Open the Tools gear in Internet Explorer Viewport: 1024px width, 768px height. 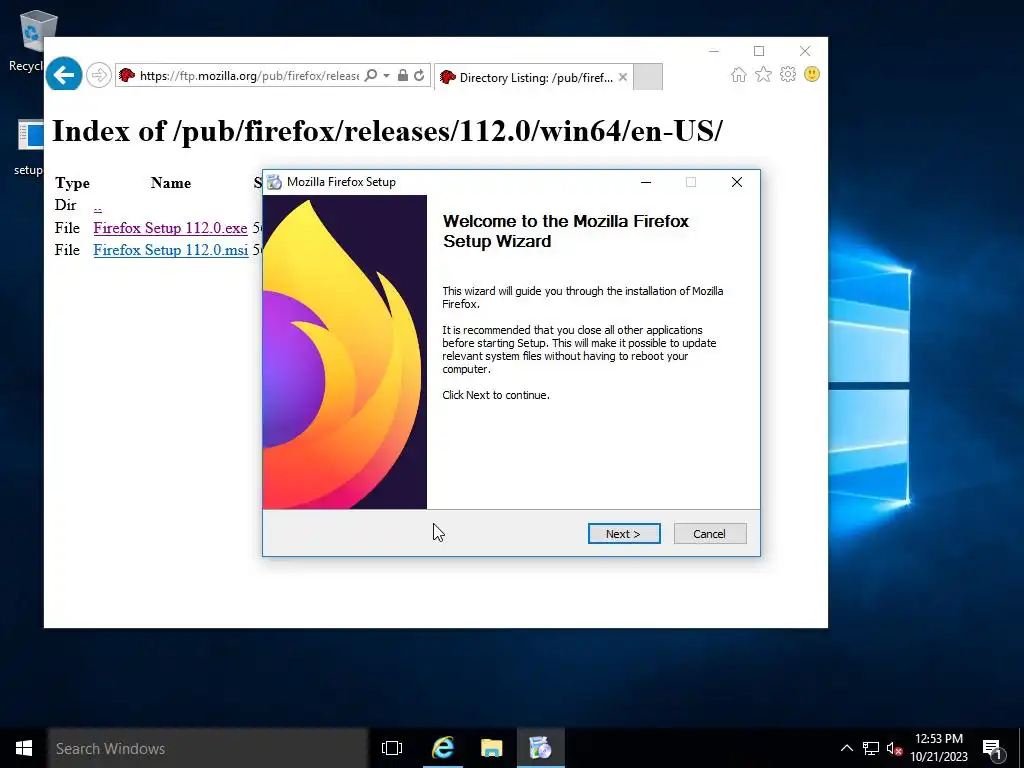(x=788, y=74)
